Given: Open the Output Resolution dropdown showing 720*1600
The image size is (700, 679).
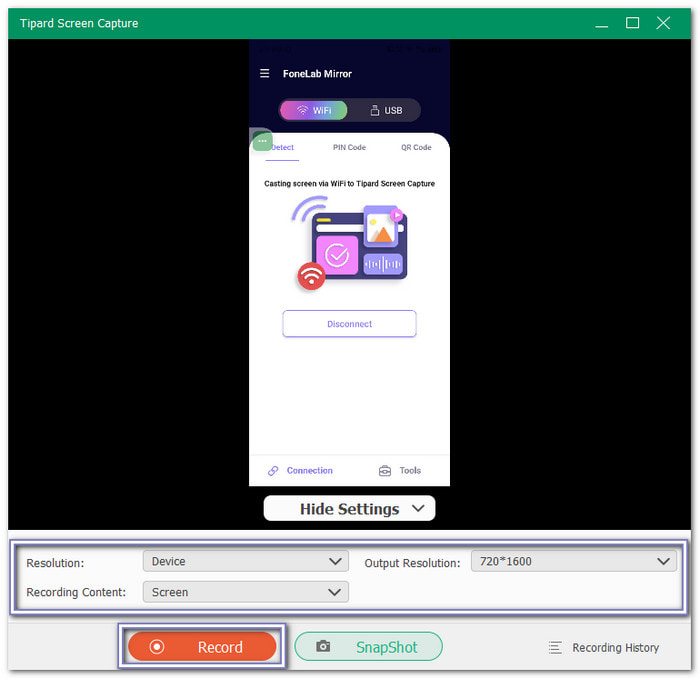Looking at the screenshot, I should (574, 561).
